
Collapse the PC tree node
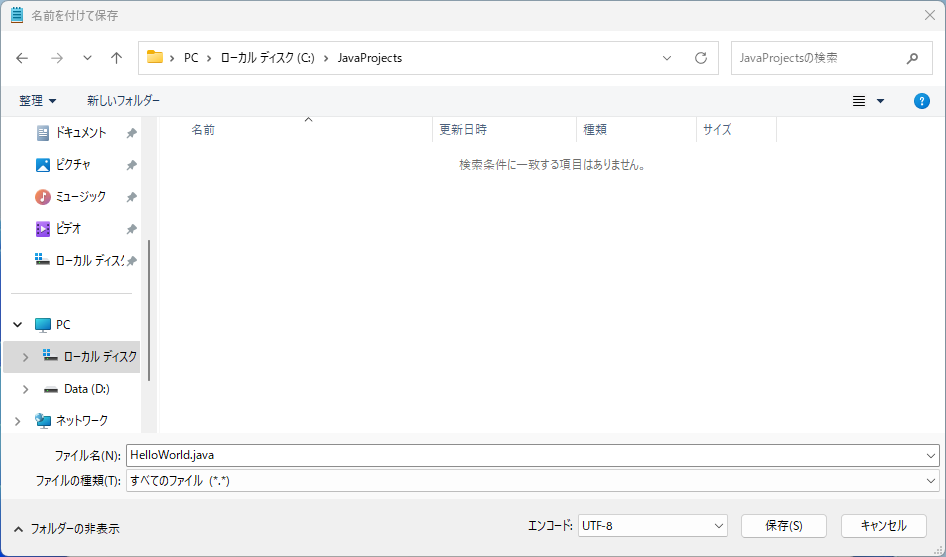[18, 325]
